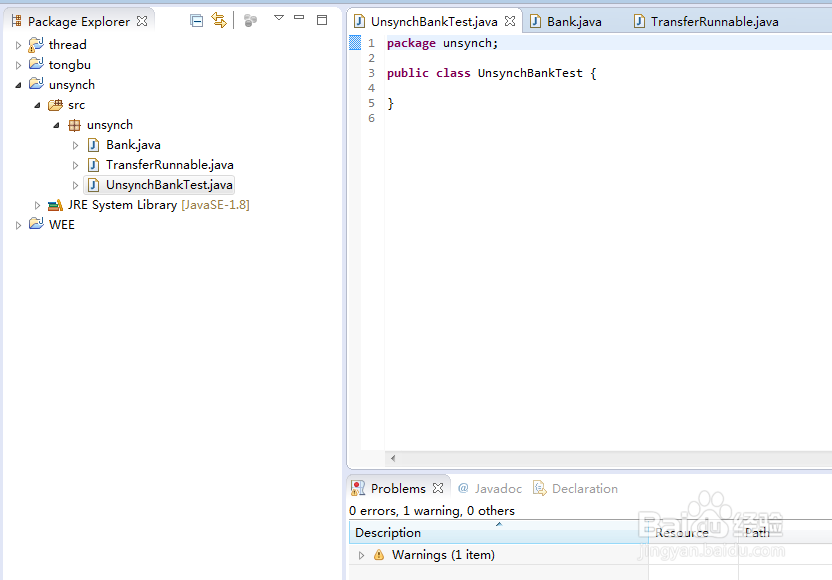Click the UnsynchBankTest.java tab file icon
The height and width of the screenshot is (580, 832).
click(x=359, y=21)
